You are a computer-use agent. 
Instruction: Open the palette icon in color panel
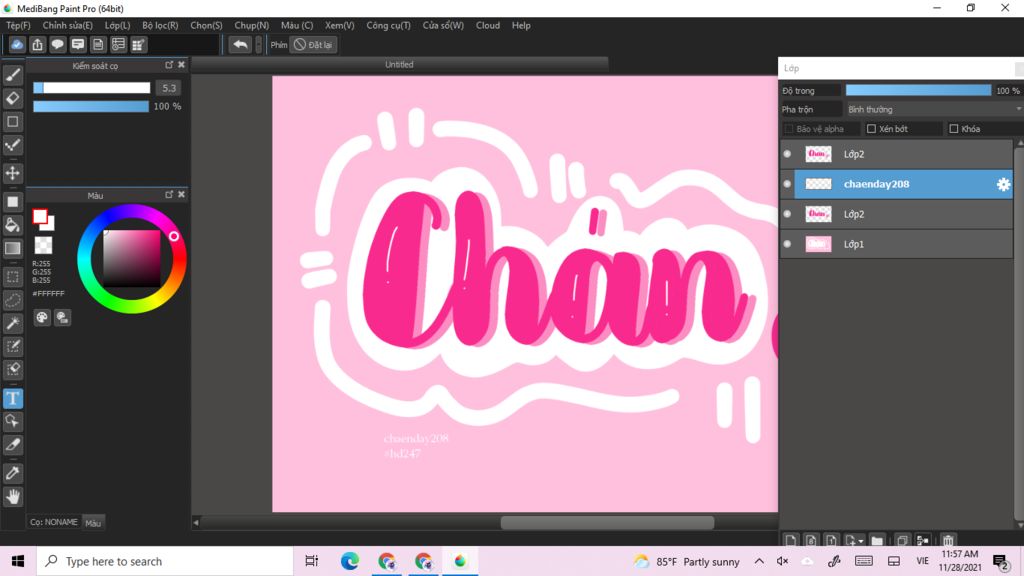[x=42, y=317]
